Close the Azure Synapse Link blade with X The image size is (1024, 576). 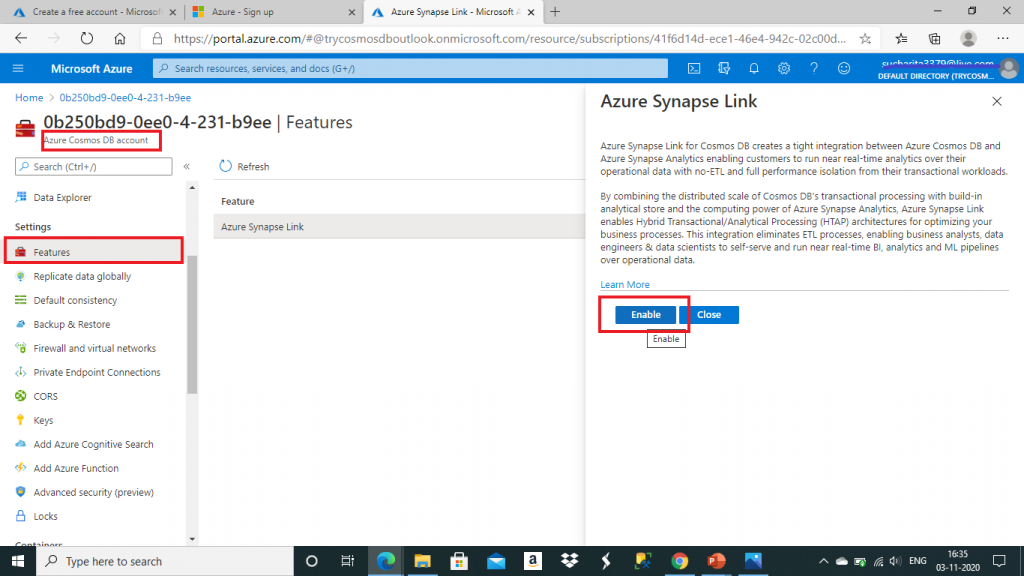coord(997,101)
